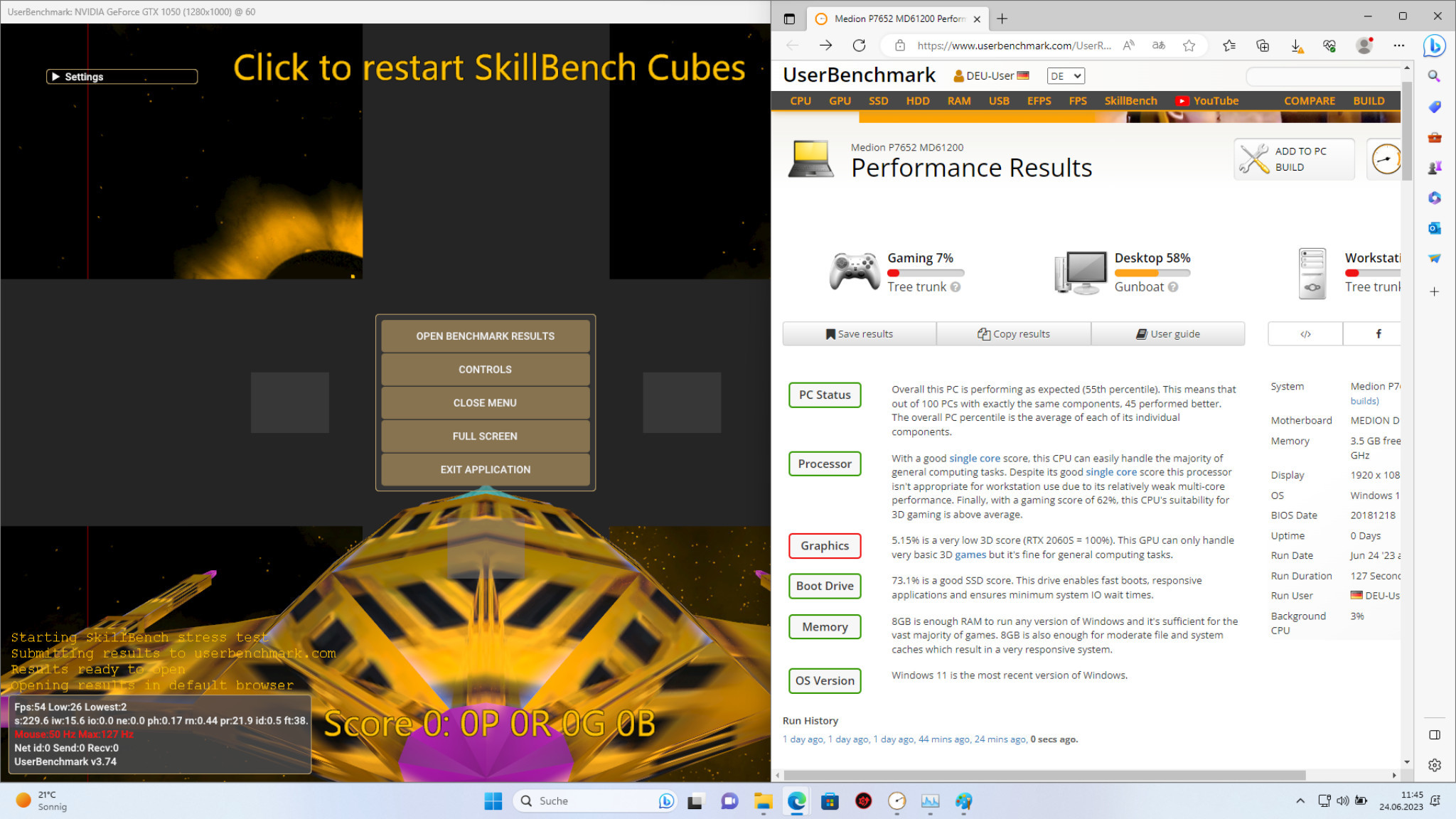Screen dimensions: 1456x819
Task: Click the Bing sidebar icon
Action: coord(1434,46)
